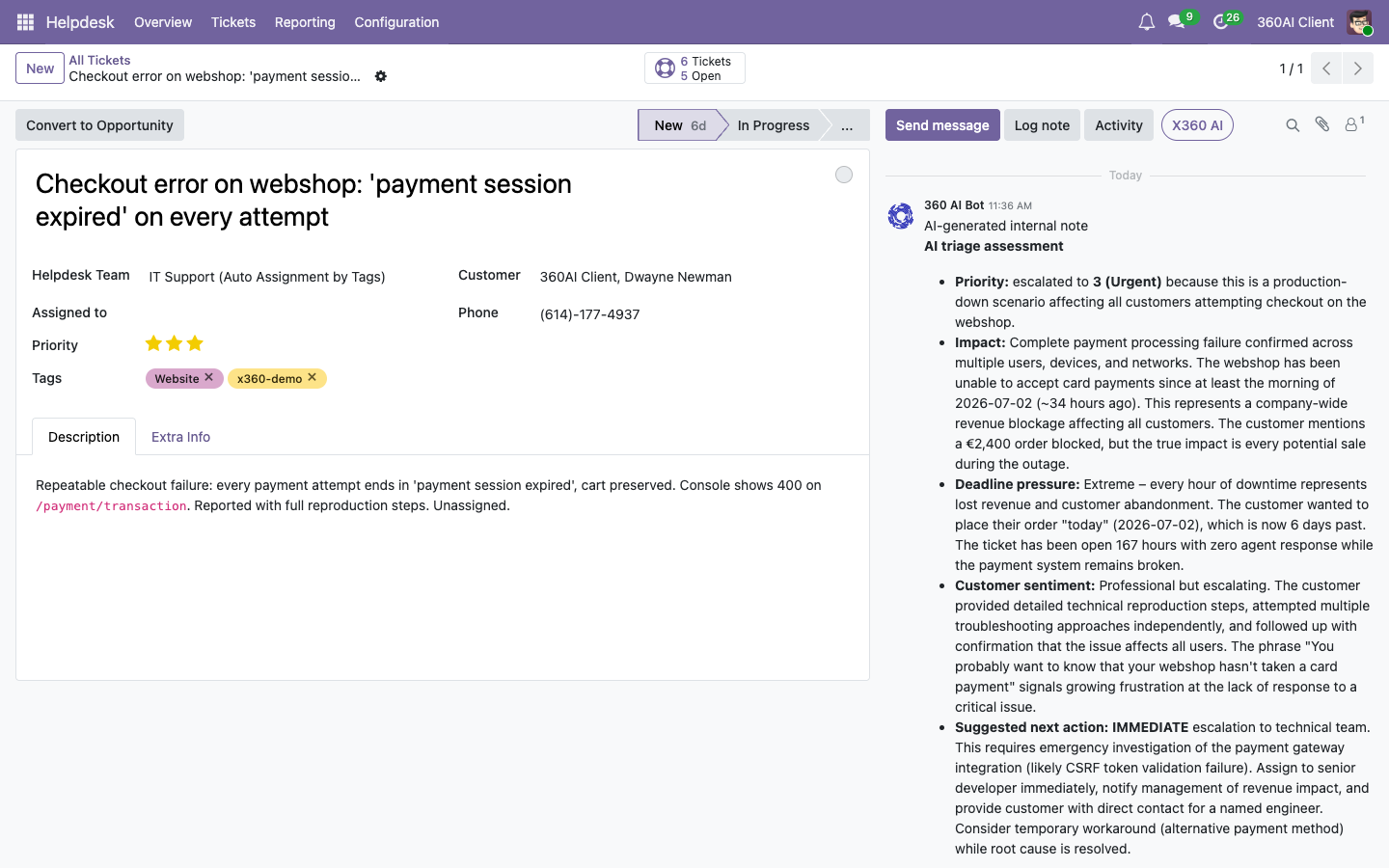Click the 'AI triage assessment' heading

[x=994, y=246]
